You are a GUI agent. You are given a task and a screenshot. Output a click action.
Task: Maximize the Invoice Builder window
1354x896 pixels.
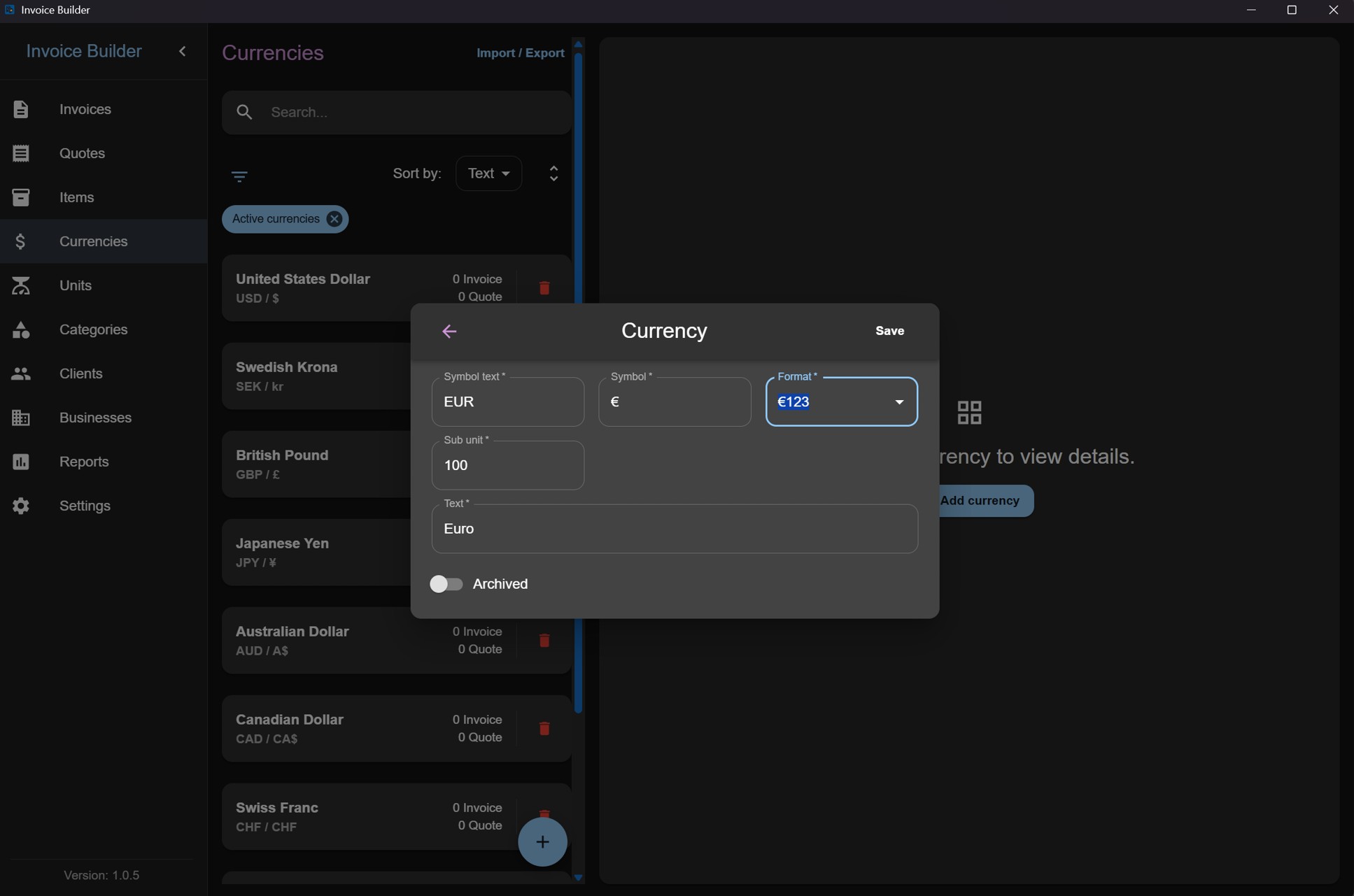pos(1292,10)
